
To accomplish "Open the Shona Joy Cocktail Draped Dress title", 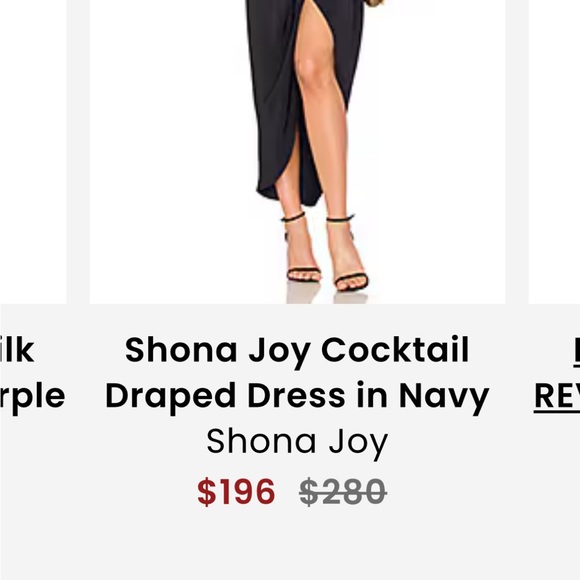I will [x=297, y=374].
